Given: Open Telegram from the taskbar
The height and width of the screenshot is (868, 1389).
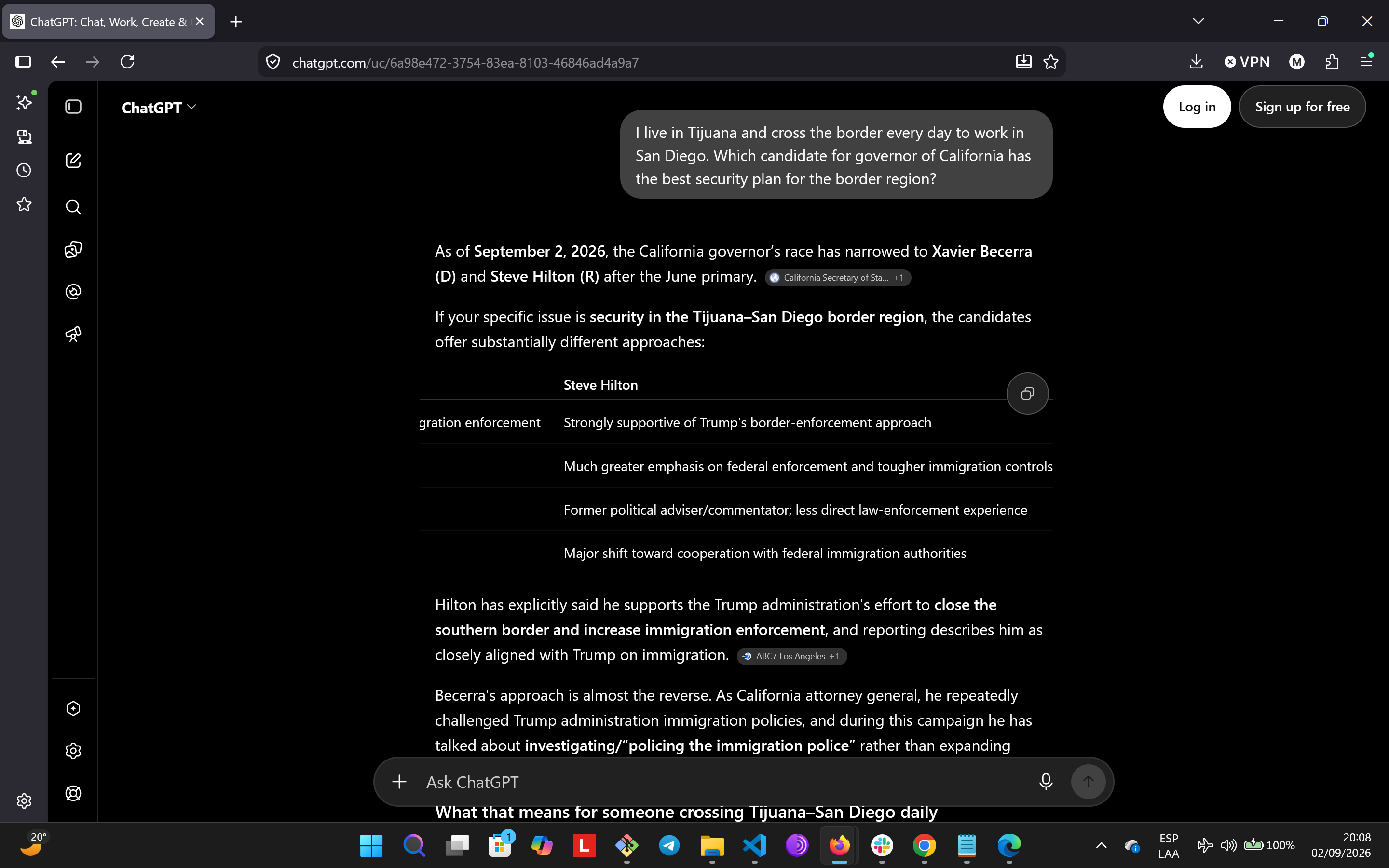Looking at the screenshot, I should point(669,845).
